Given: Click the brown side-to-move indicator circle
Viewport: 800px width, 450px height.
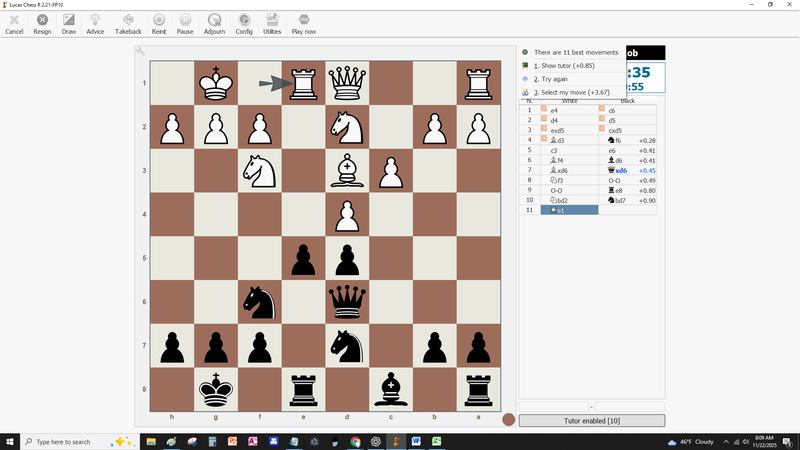Looking at the screenshot, I should [x=508, y=420].
